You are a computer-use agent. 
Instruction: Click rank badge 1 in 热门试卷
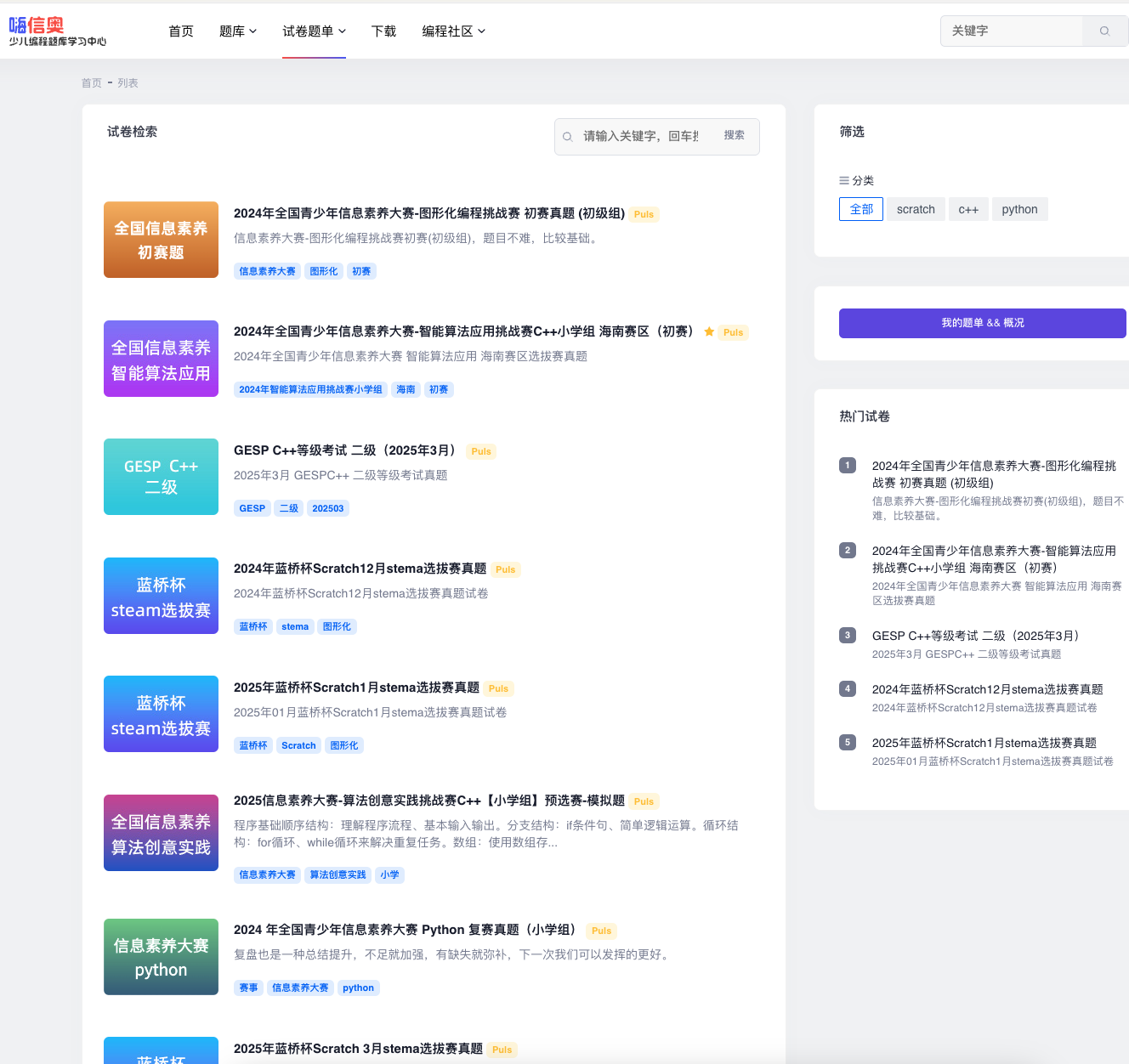(848, 466)
